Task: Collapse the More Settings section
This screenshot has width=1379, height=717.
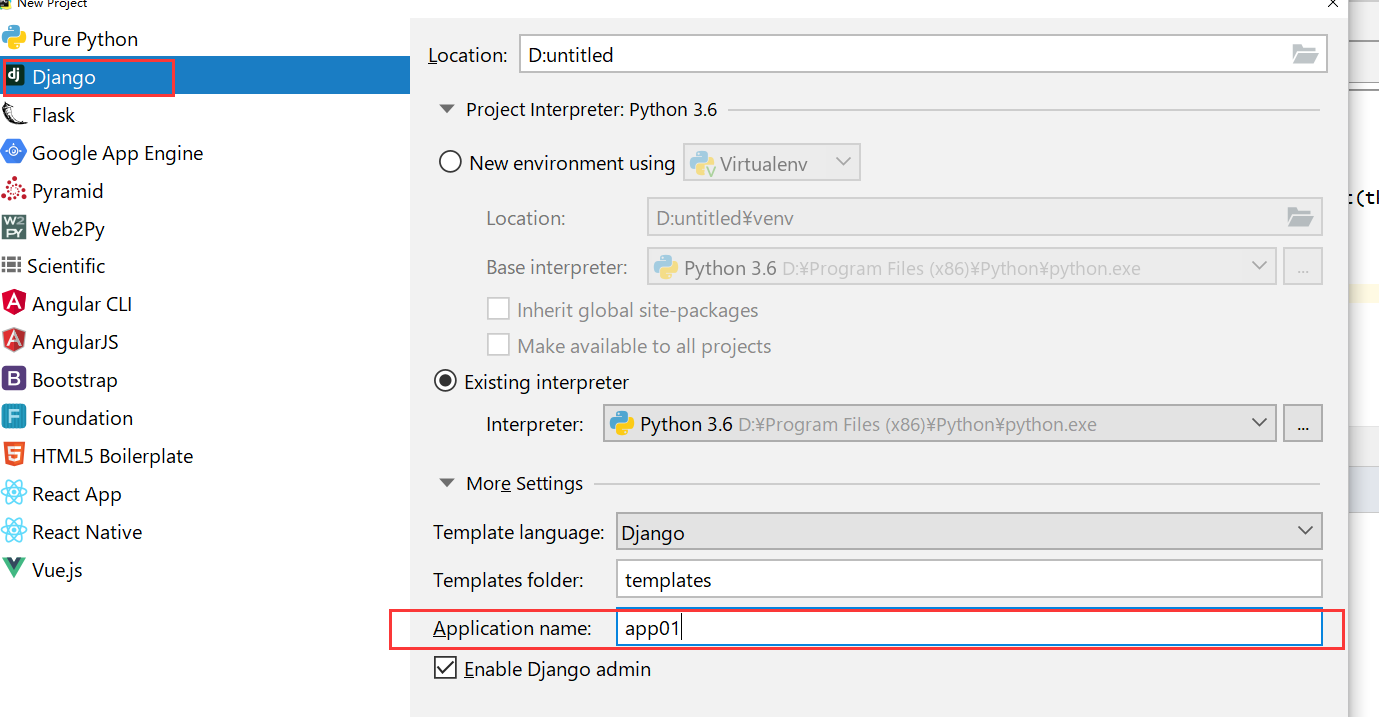Action: [x=446, y=484]
